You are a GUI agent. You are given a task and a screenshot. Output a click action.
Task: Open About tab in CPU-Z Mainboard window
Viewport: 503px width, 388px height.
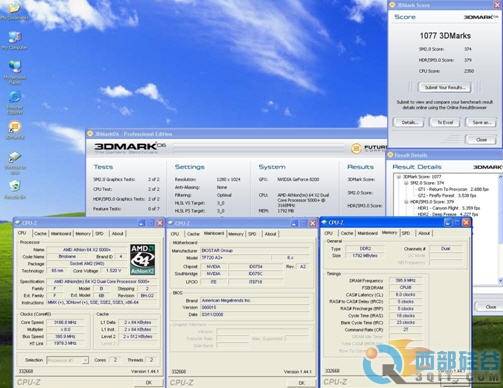coord(270,234)
